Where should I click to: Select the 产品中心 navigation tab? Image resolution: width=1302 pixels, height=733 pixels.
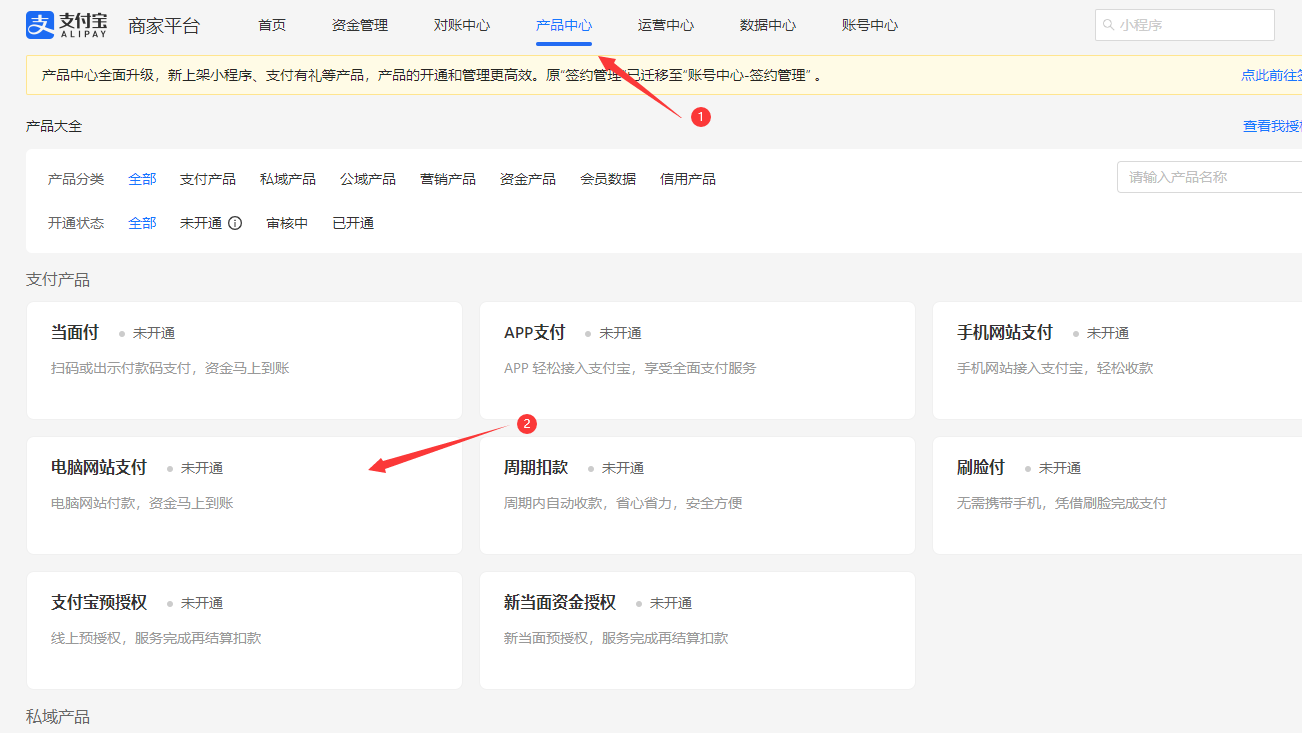[564, 25]
